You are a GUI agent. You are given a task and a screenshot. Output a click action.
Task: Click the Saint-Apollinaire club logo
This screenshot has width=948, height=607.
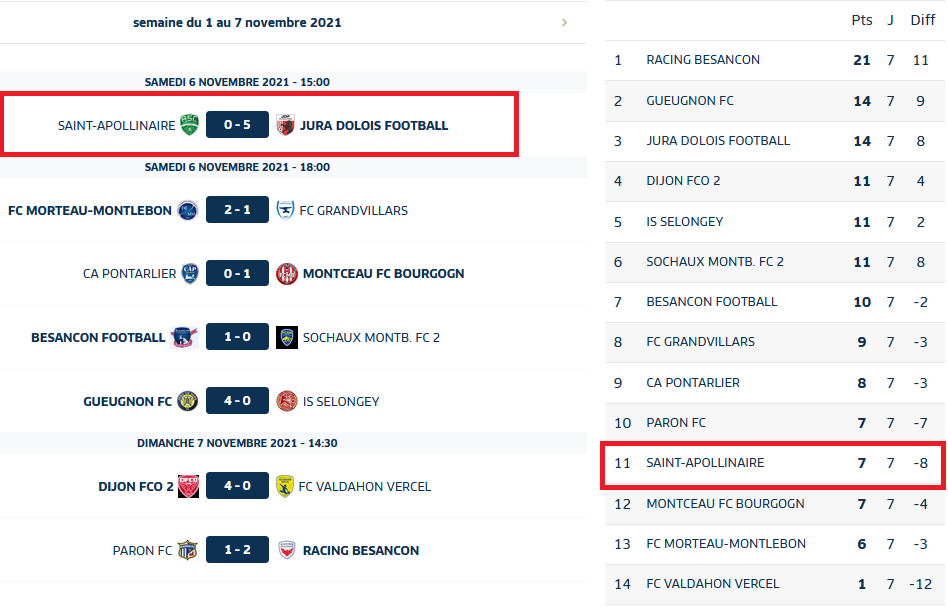point(189,125)
